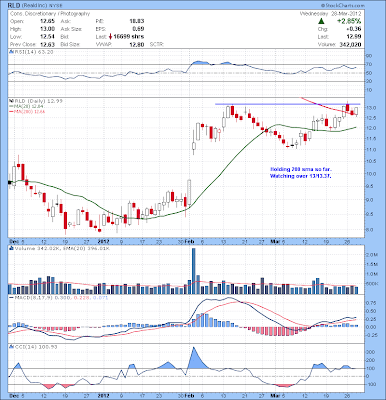Click the EPS value 0.69
This screenshot has height=400, width=386.
coord(138,29)
